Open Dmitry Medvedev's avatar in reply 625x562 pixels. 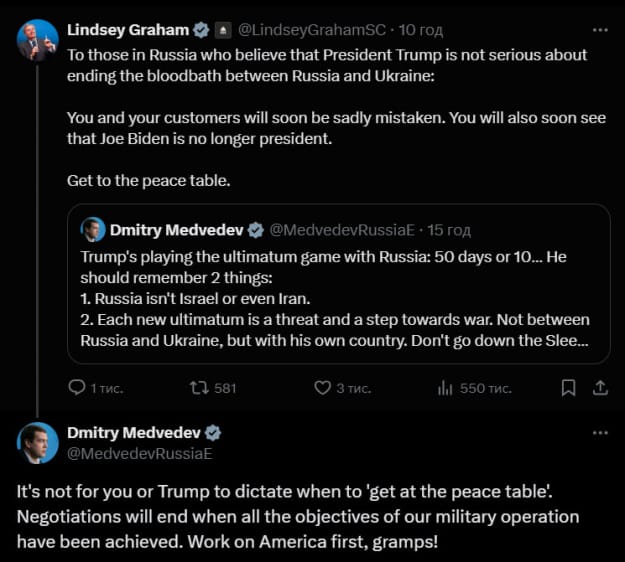coord(37,442)
